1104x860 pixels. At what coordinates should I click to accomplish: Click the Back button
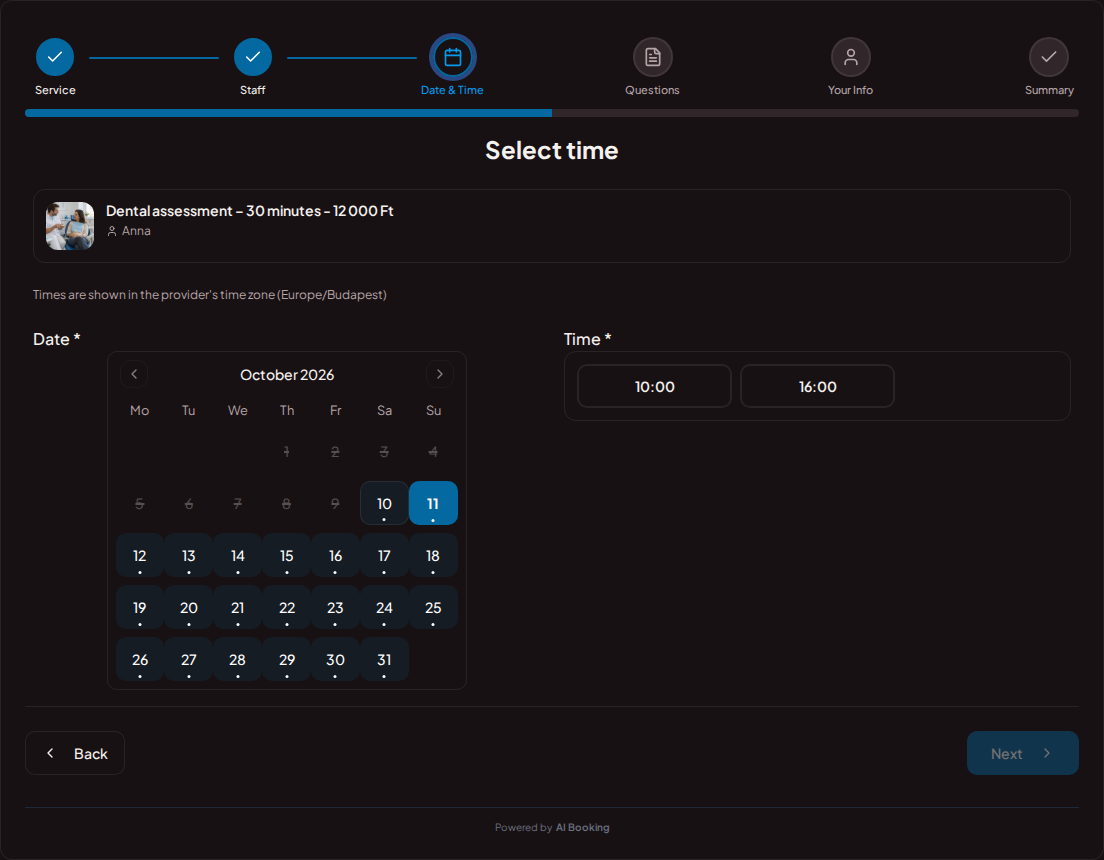point(75,753)
